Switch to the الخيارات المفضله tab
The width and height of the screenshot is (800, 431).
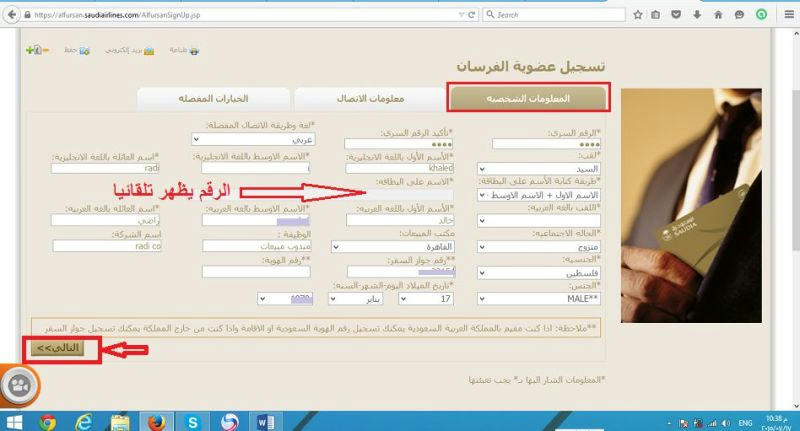coord(213,98)
